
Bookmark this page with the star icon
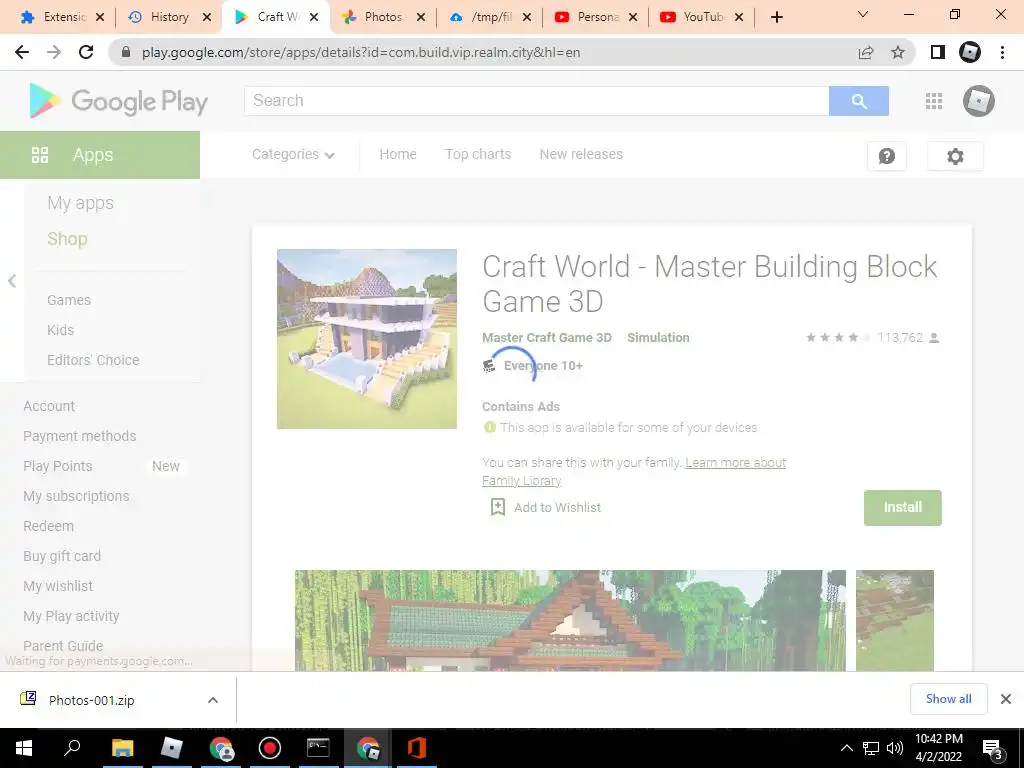click(898, 52)
